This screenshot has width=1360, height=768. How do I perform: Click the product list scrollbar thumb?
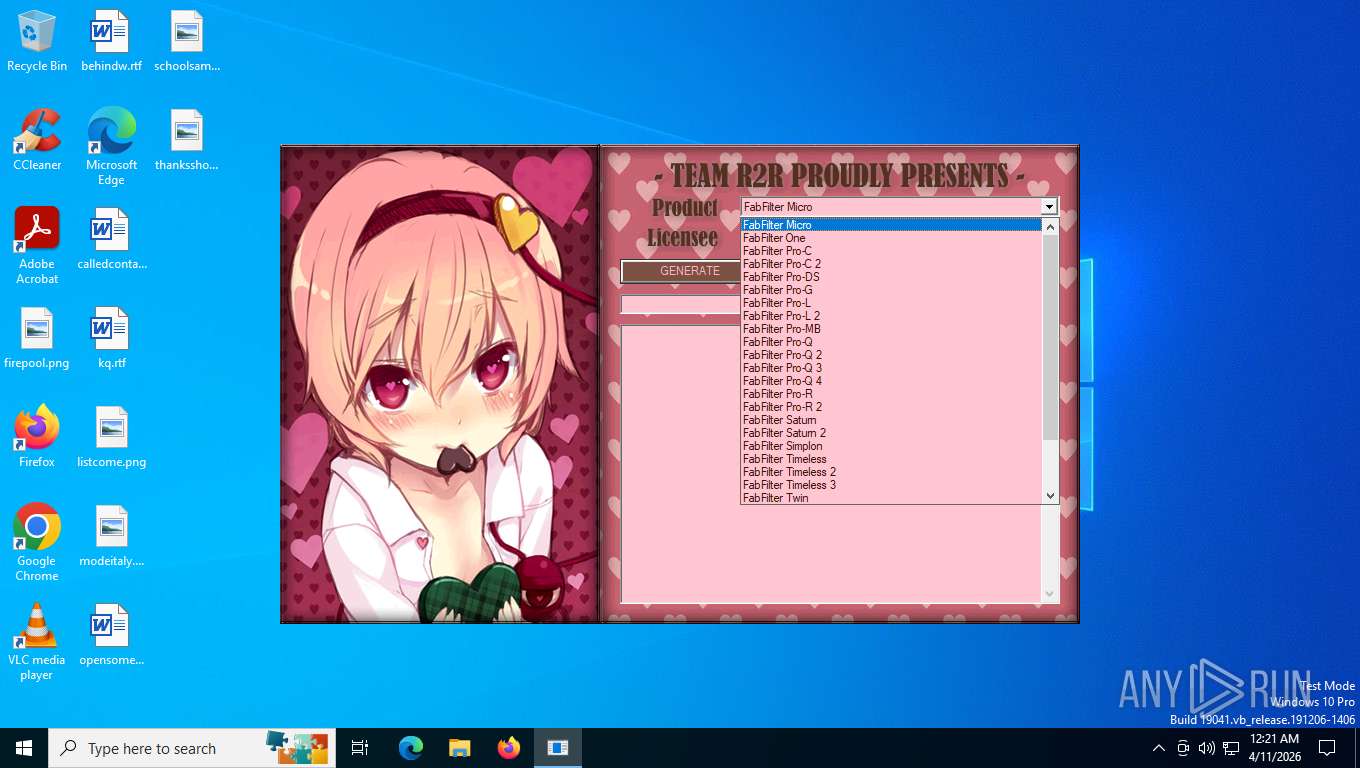click(1050, 338)
